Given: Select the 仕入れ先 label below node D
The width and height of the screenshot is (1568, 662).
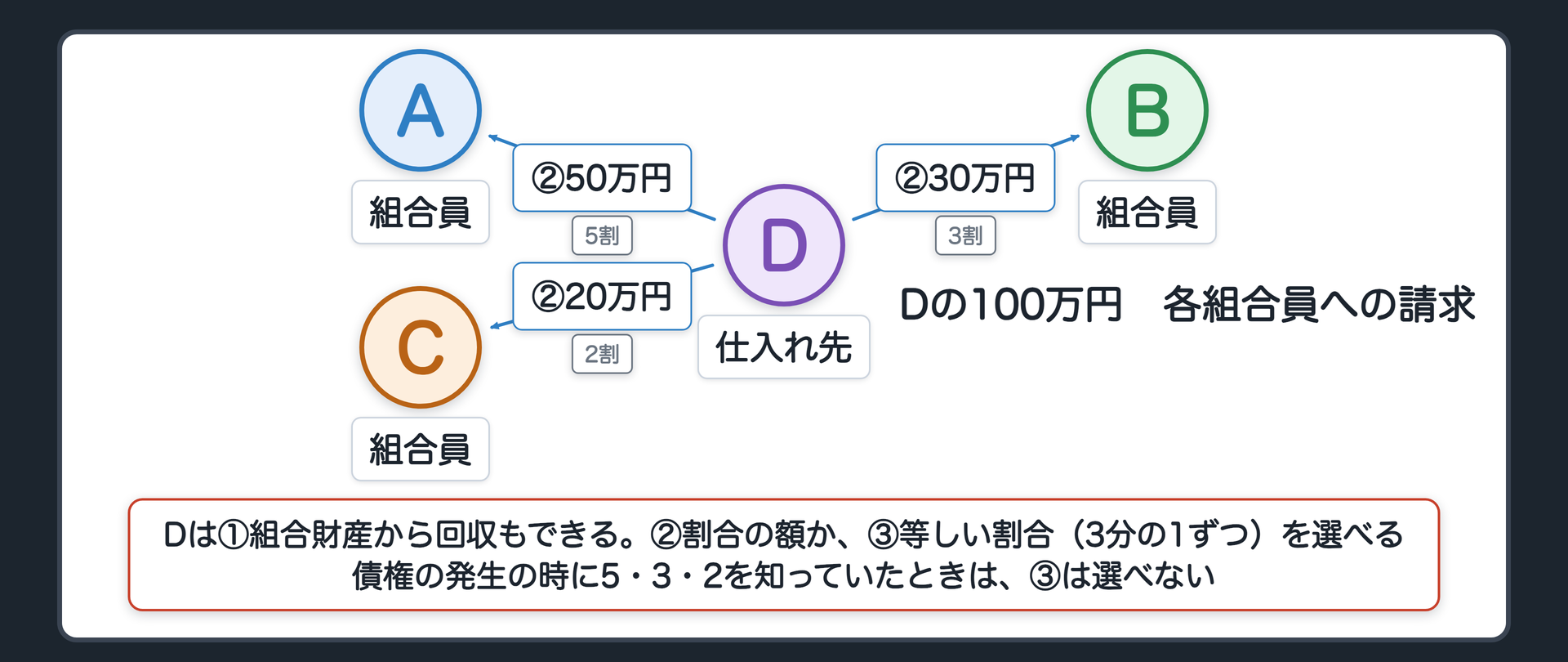Looking at the screenshot, I should [x=784, y=347].
